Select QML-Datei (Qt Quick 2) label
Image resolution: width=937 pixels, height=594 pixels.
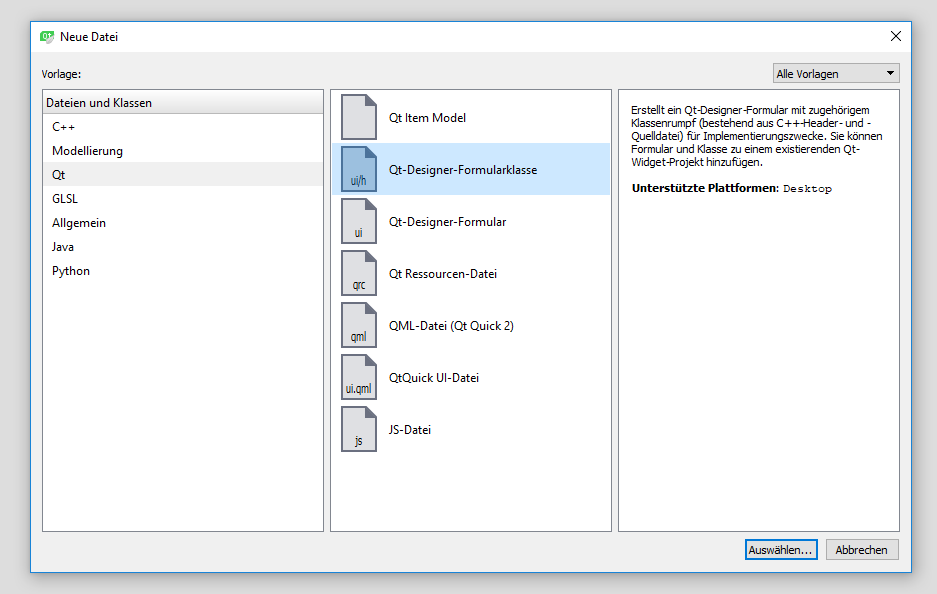451,326
